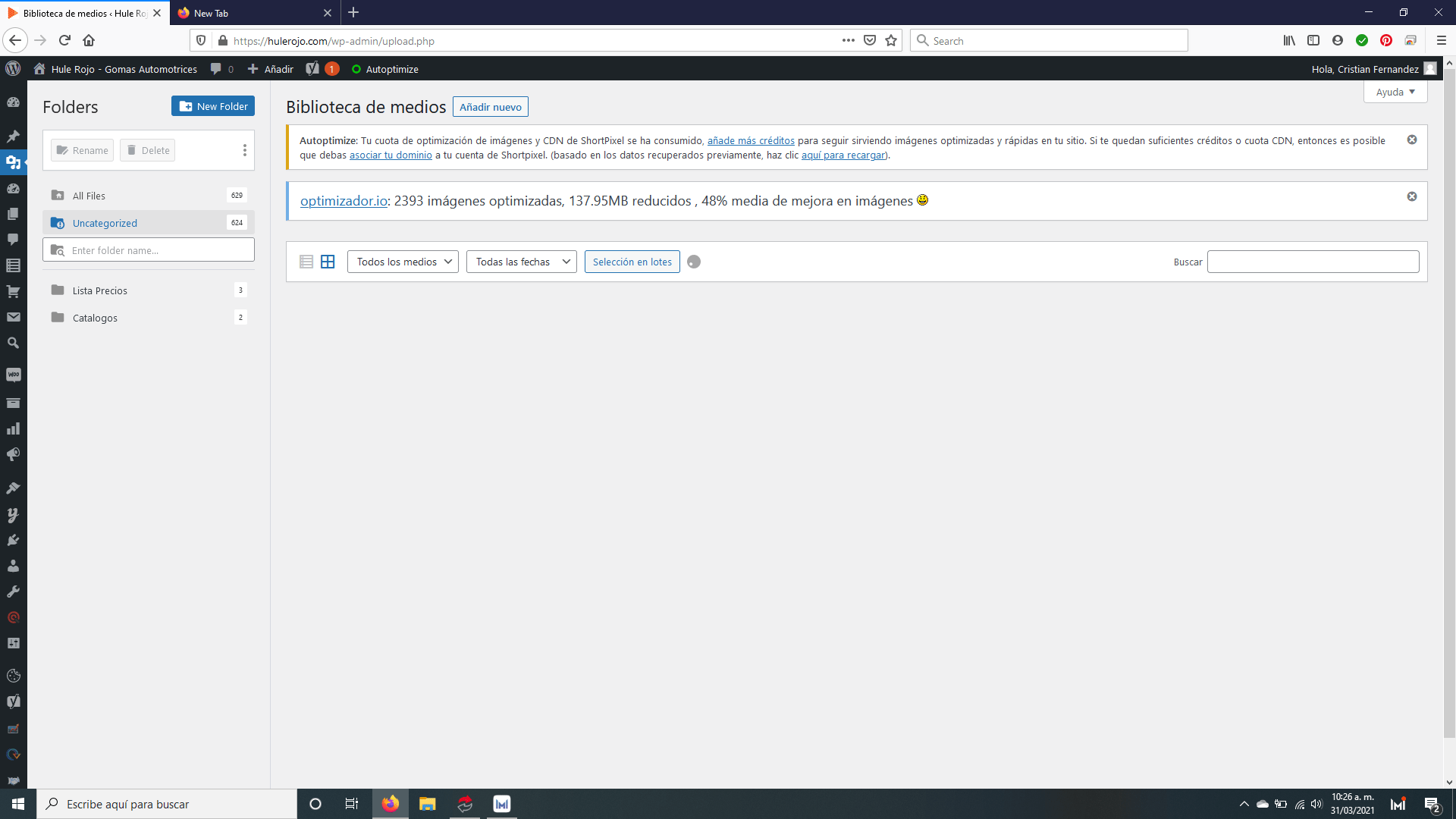Open the Firefox hamburger menu
The height and width of the screenshot is (819, 1456).
pyautogui.click(x=1442, y=40)
